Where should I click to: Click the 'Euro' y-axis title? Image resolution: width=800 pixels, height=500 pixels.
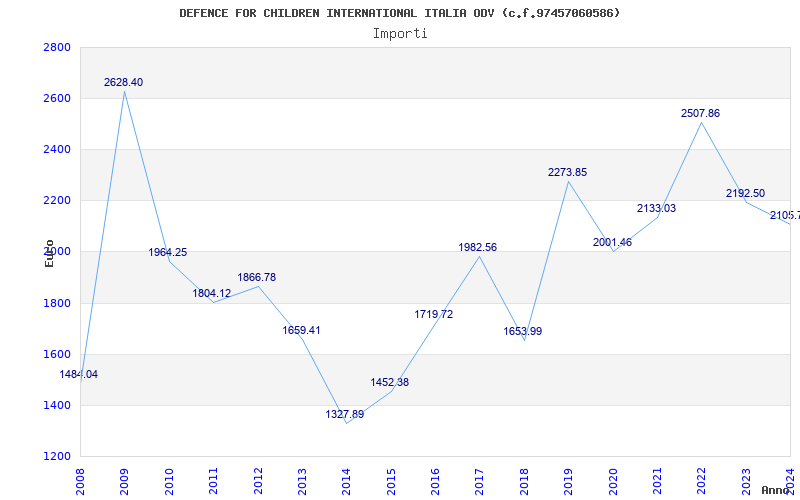coord(49,253)
